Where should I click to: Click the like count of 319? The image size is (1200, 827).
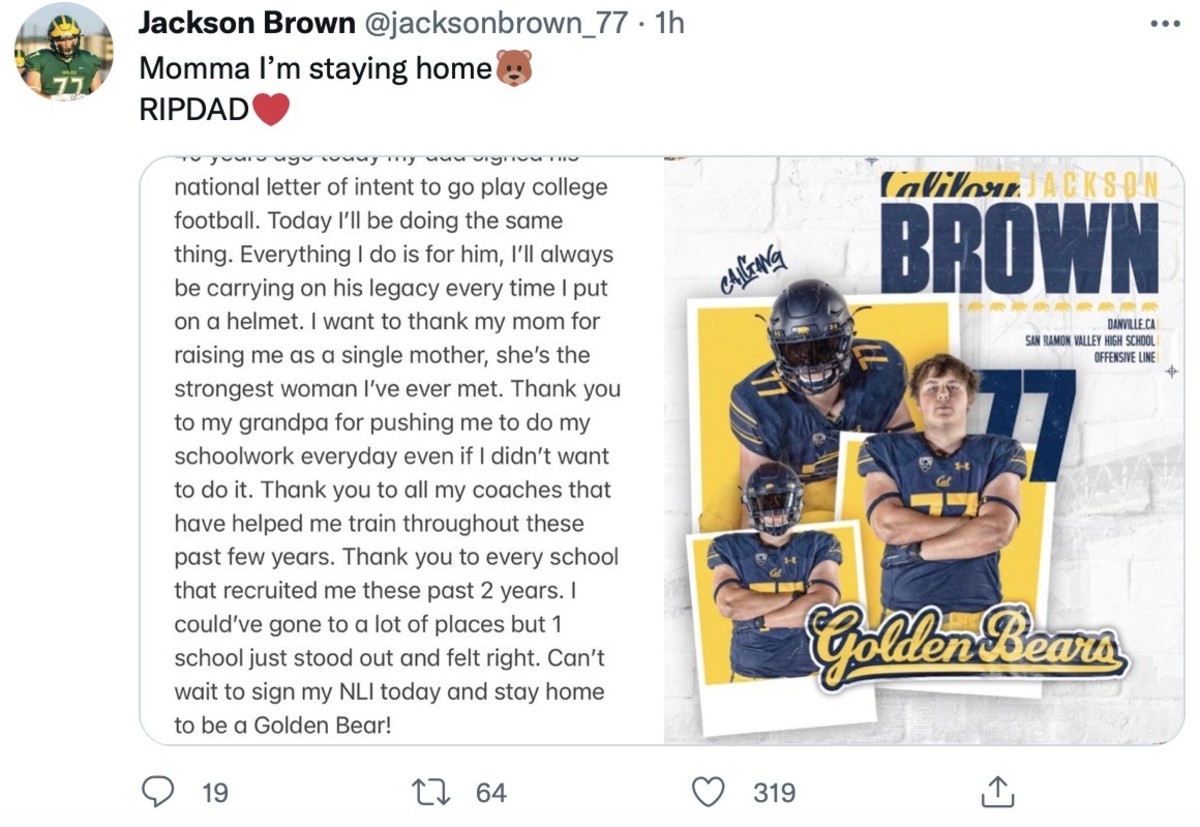click(774, 793)
